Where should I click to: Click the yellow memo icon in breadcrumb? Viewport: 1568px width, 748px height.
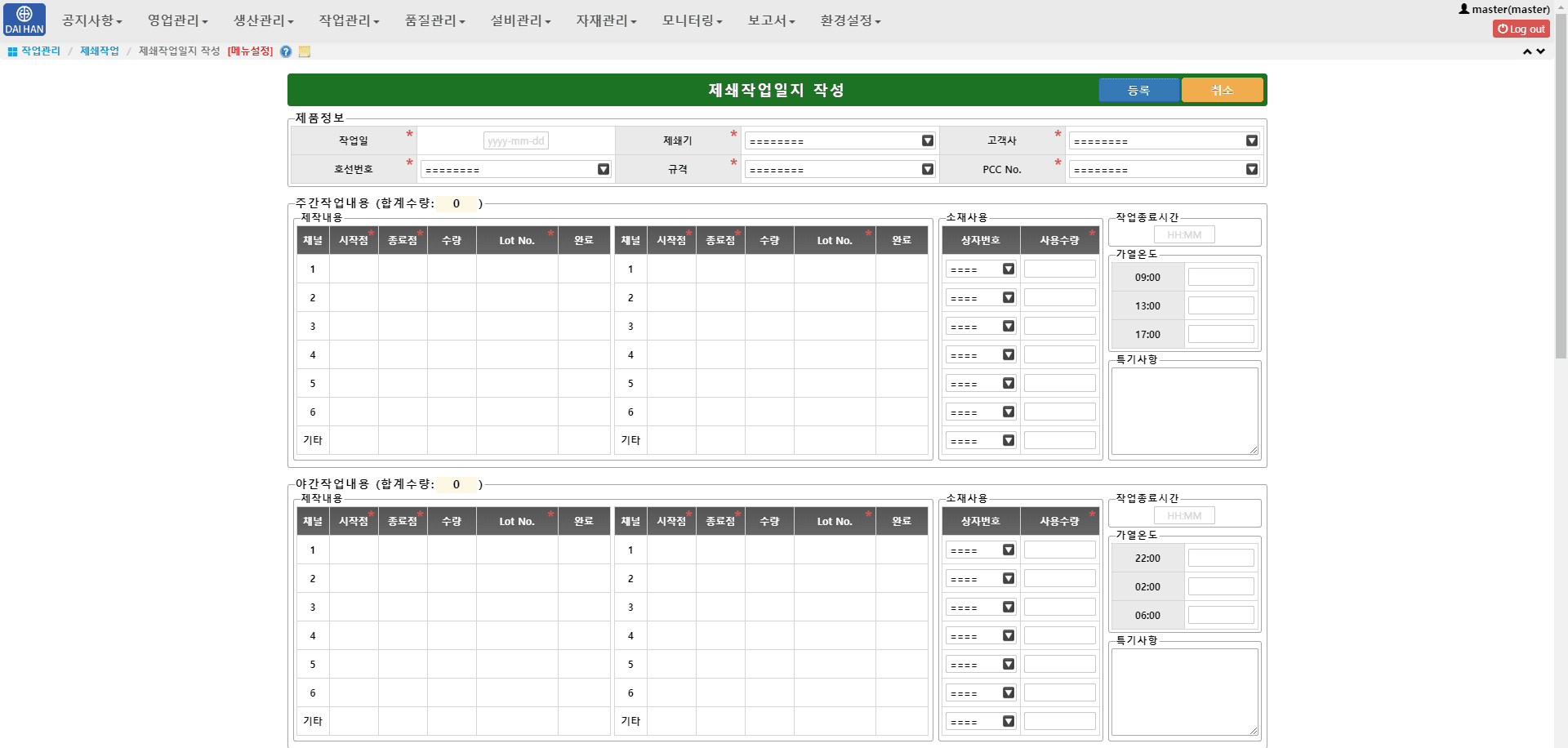[x=304, y=51]
